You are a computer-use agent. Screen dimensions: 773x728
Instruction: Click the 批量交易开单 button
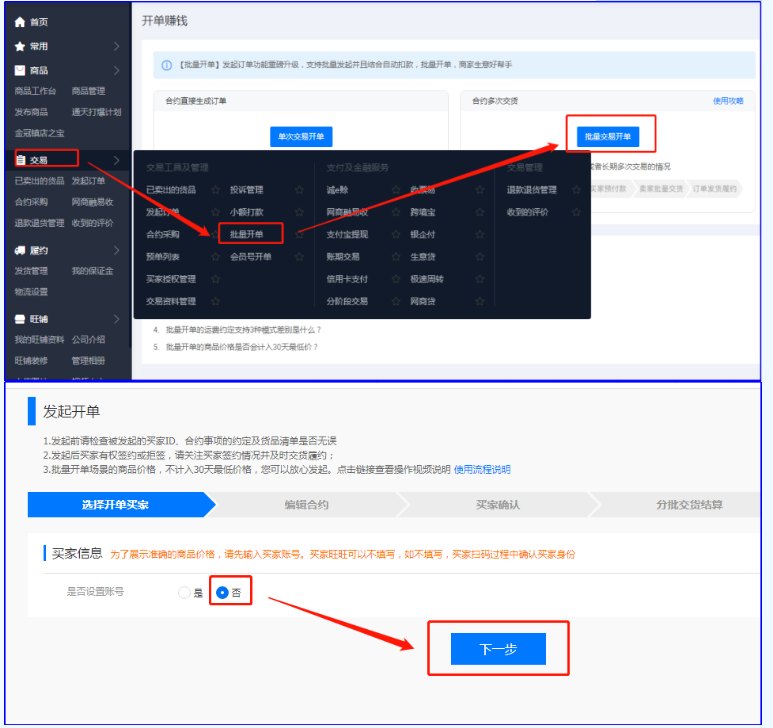607,136
